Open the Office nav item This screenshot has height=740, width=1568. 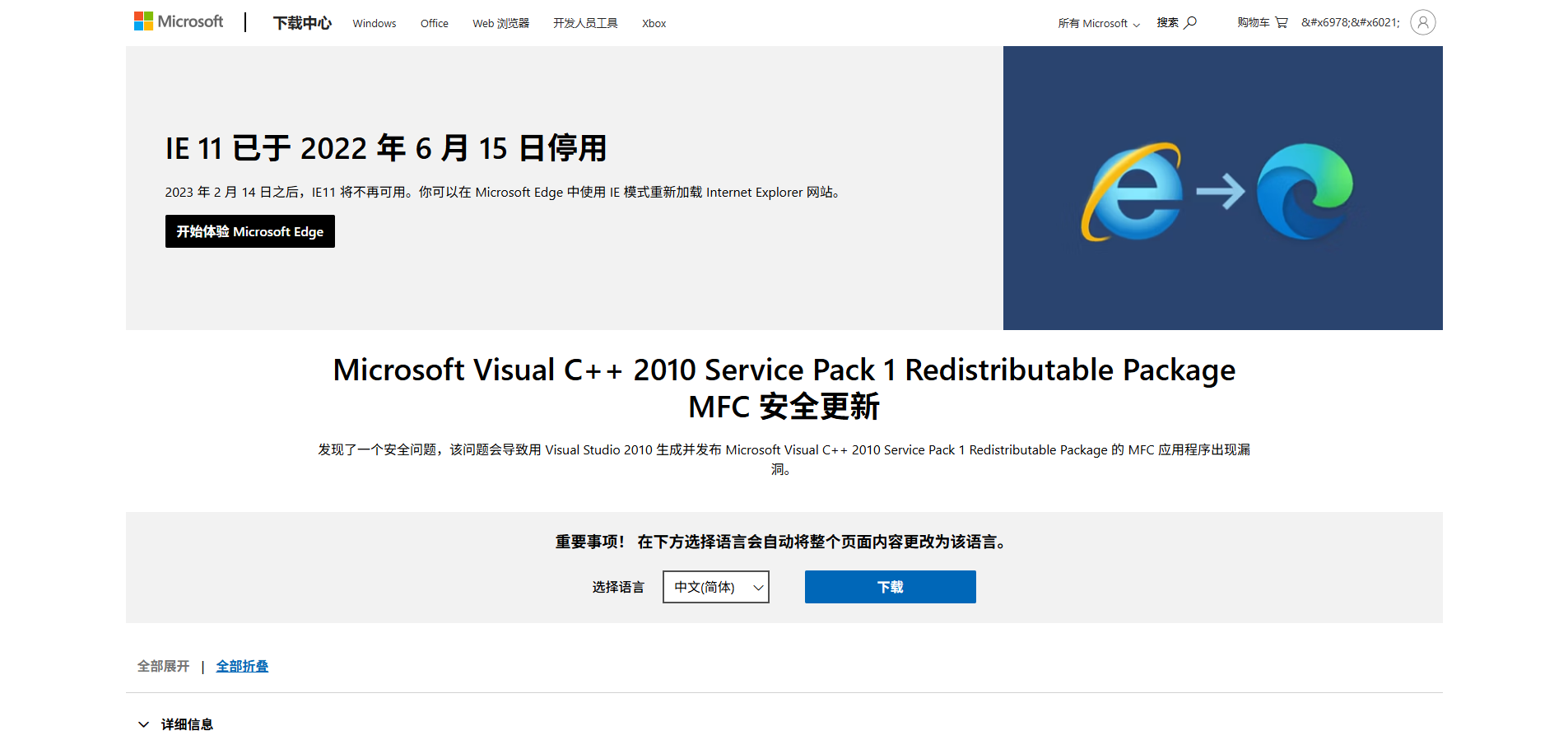pyautogui.click(x=434, y=23)
